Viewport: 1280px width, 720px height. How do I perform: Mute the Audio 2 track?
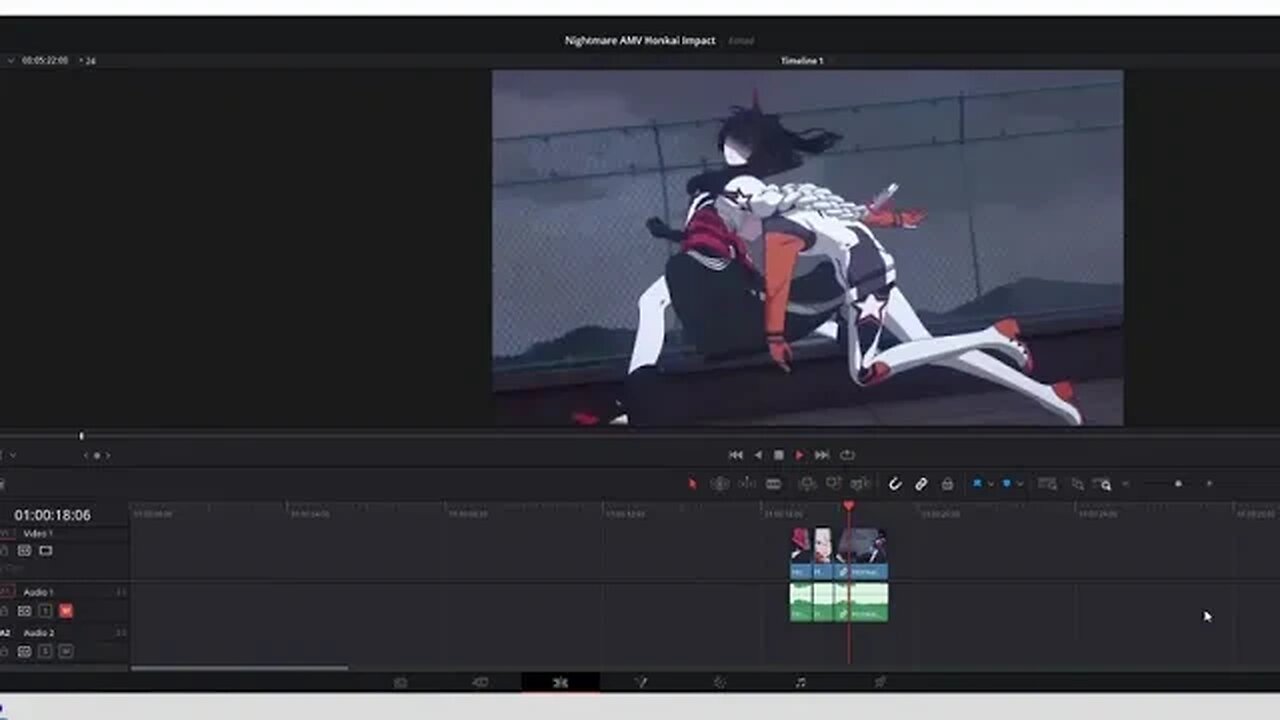pyautogui.click(x=66, y=651)
